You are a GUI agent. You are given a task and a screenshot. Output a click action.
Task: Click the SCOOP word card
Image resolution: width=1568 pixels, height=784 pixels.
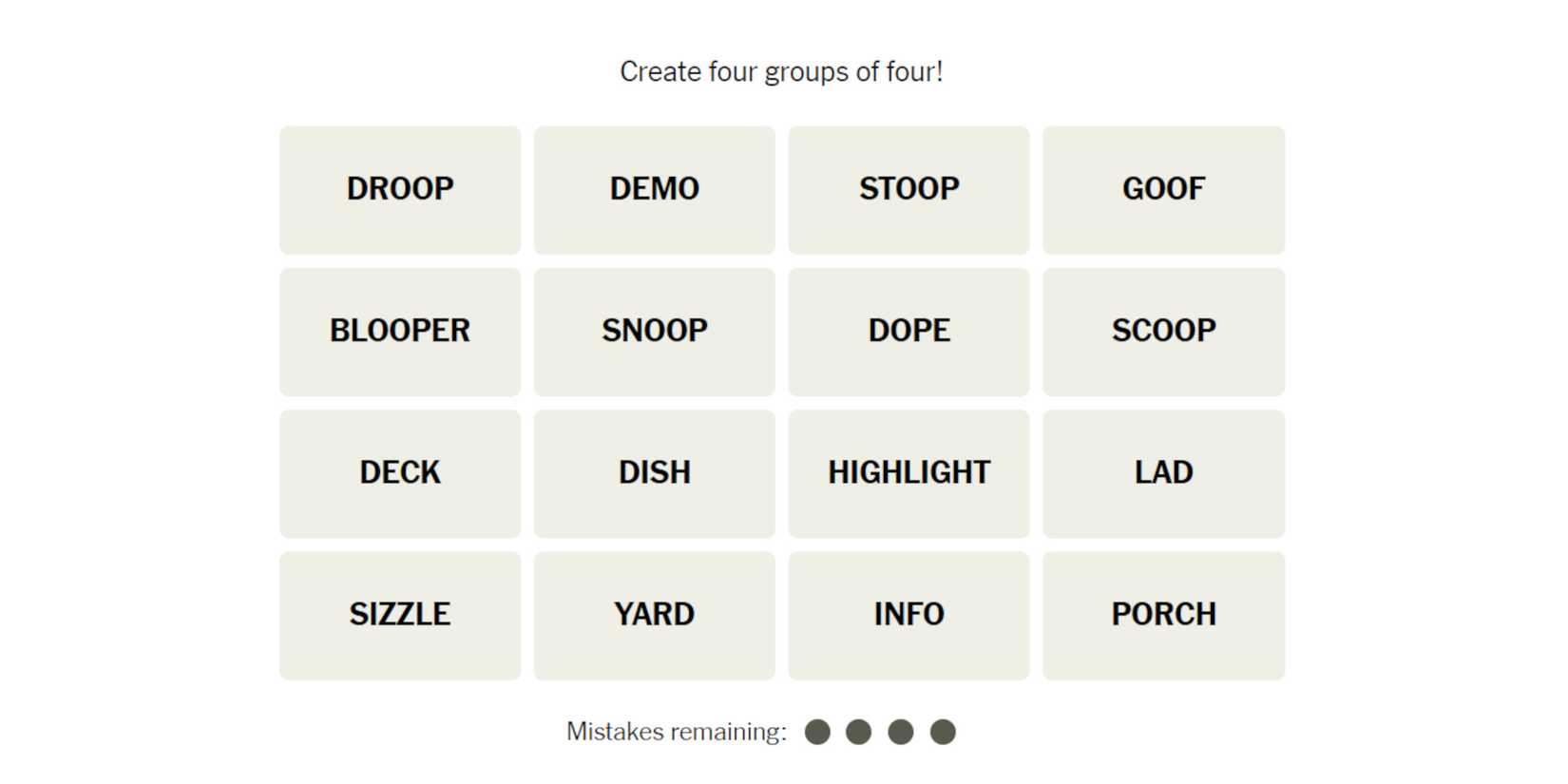pos(1163,332)
